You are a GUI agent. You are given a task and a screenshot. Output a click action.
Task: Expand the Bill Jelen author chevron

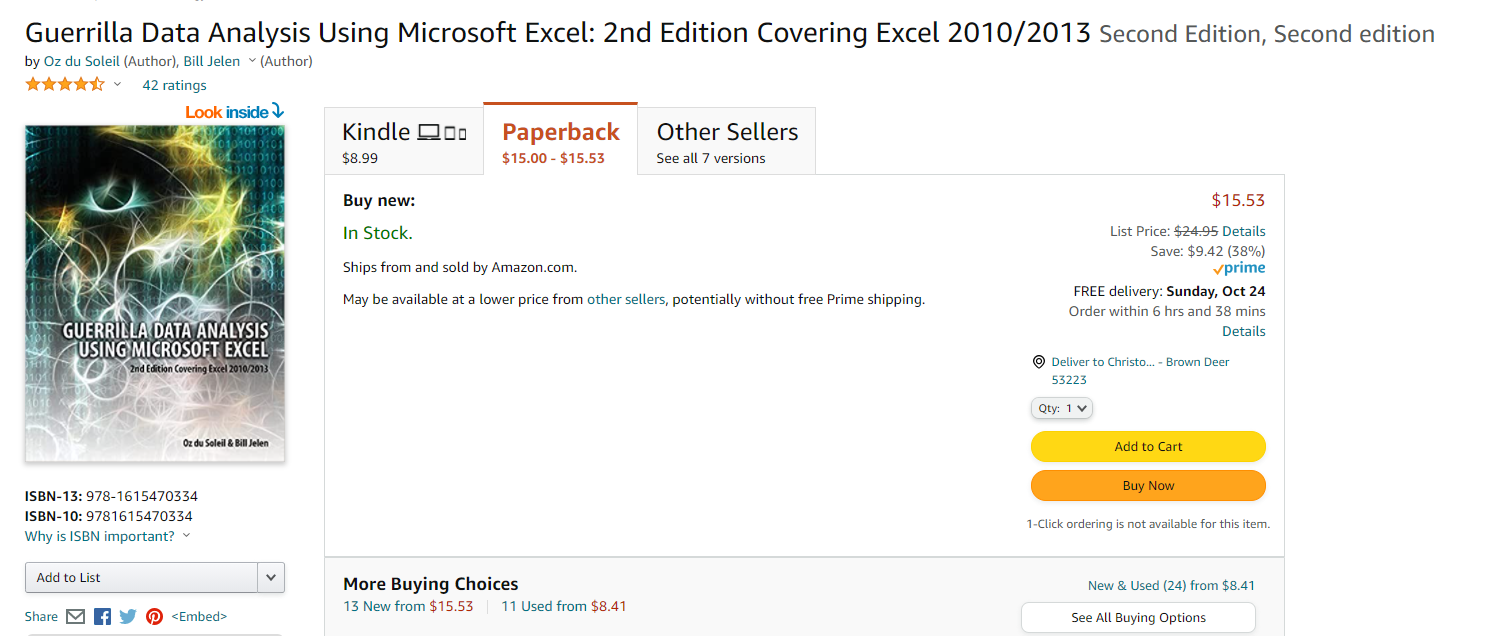pyautogui.click(x=252, y=61)
